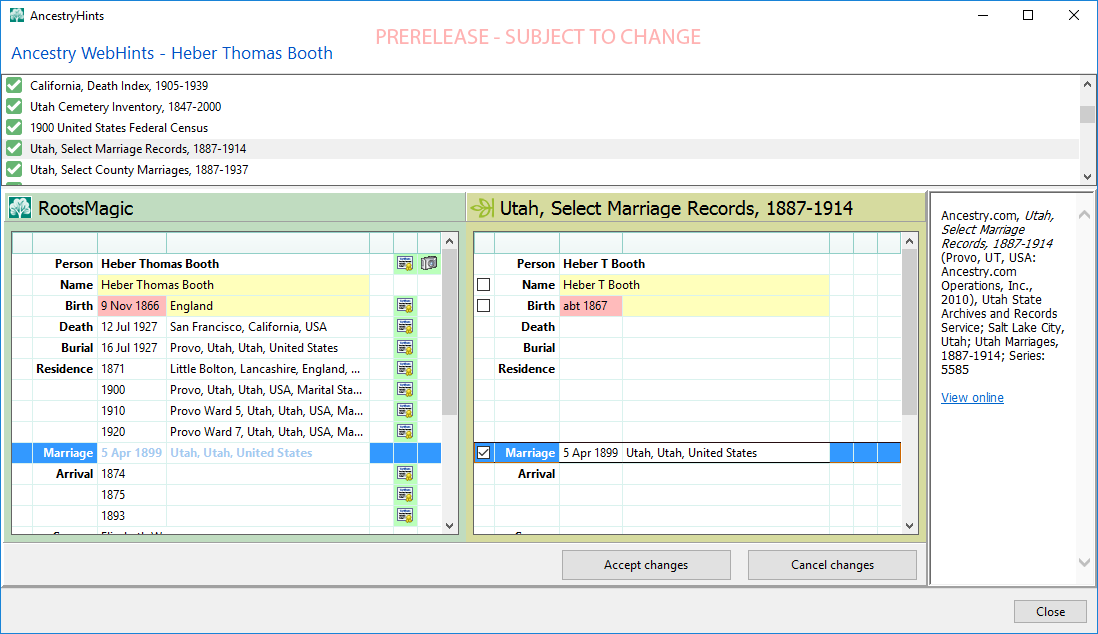Image resolution: width=1098 pixels, height=634 pixels.
Task: Click the RootsMagic tree logo icon
Action: click(x=20, y=208)
